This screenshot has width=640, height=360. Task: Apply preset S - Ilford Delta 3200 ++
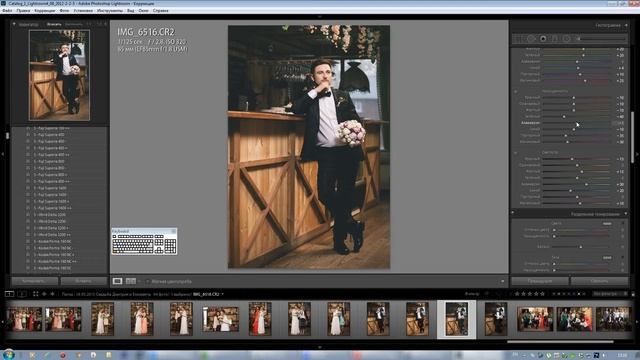click(x=51, y=235)
